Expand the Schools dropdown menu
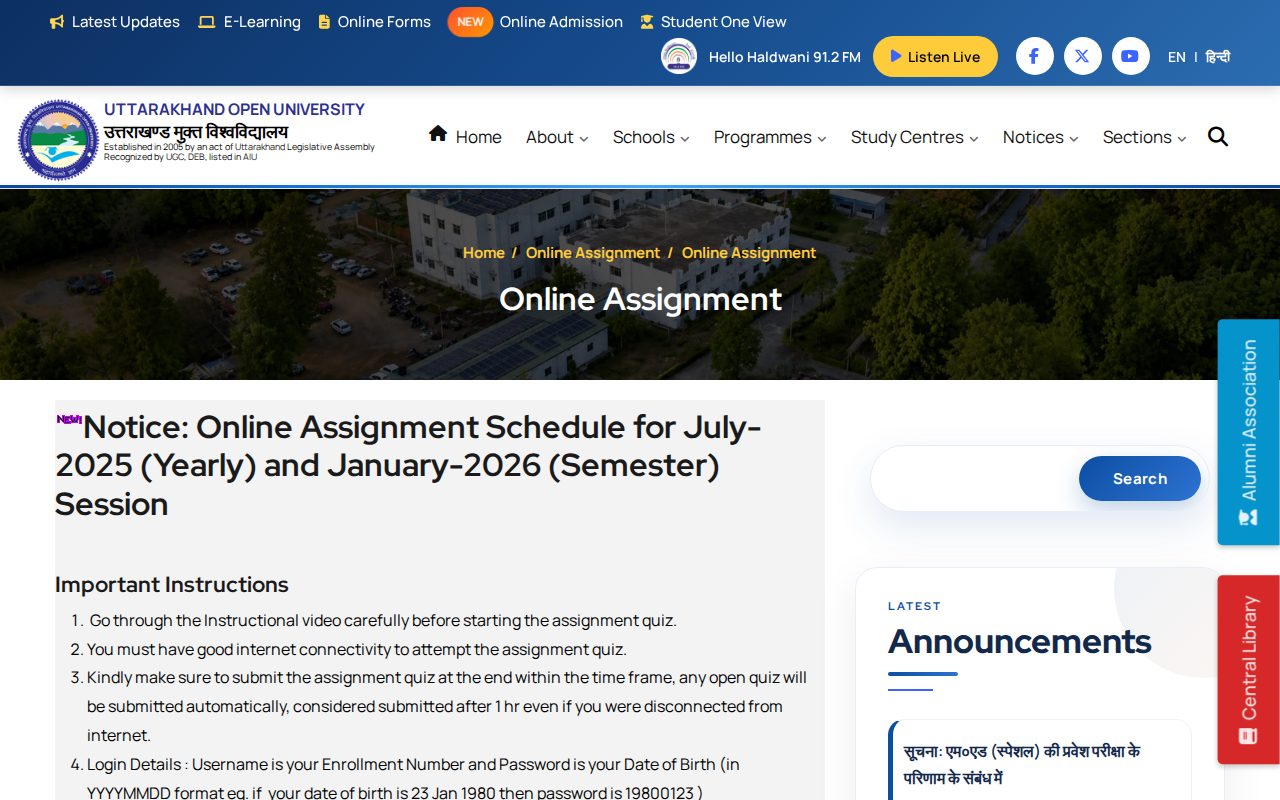 (x=651, y=137)
